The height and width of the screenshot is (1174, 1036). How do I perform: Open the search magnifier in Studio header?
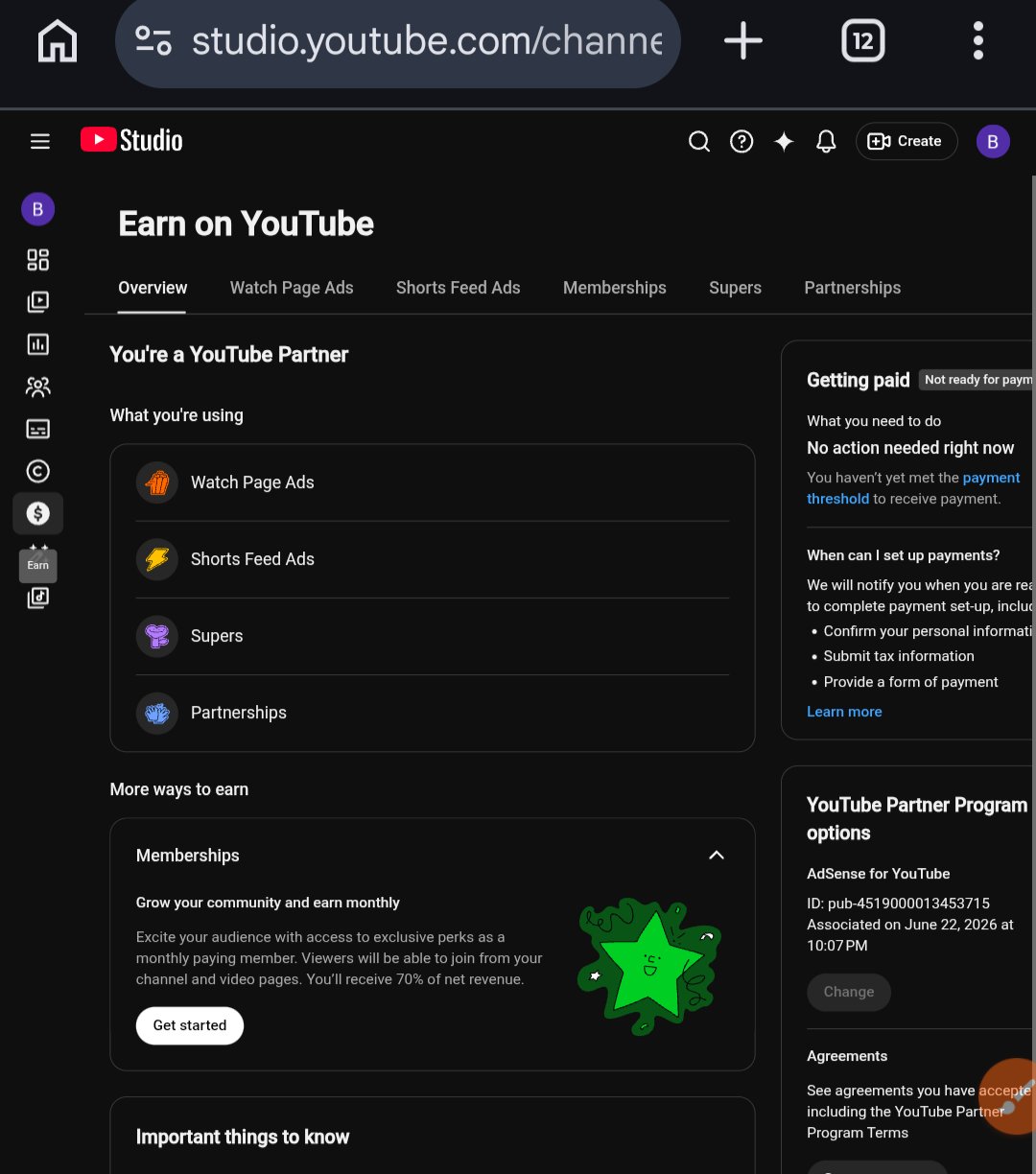pyautogui.click(x=699, y=142)
